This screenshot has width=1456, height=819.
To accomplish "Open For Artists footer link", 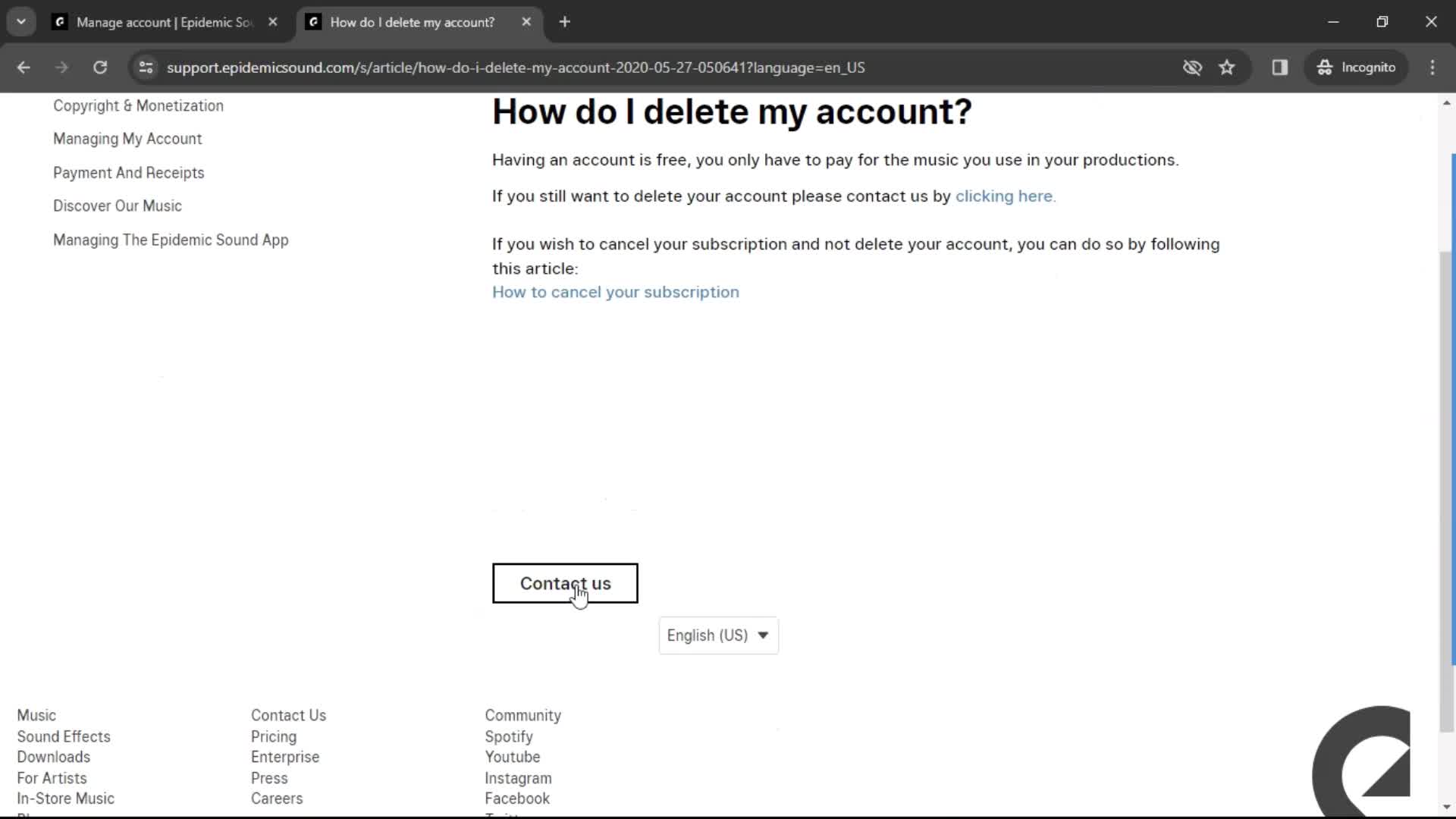I will (52, 778).
